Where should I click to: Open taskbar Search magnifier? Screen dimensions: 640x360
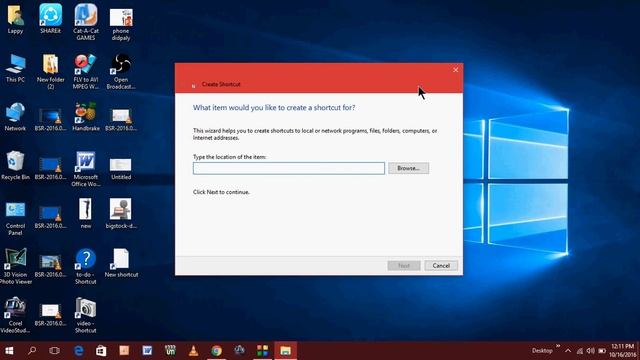click(x=32, y=351)
